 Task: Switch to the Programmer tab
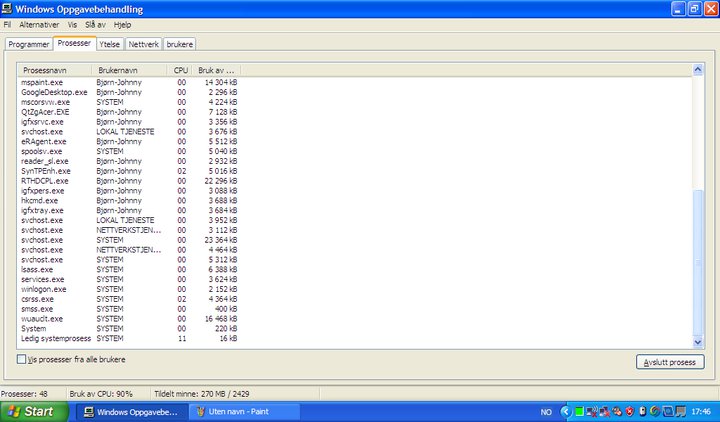tap(28, 45)
